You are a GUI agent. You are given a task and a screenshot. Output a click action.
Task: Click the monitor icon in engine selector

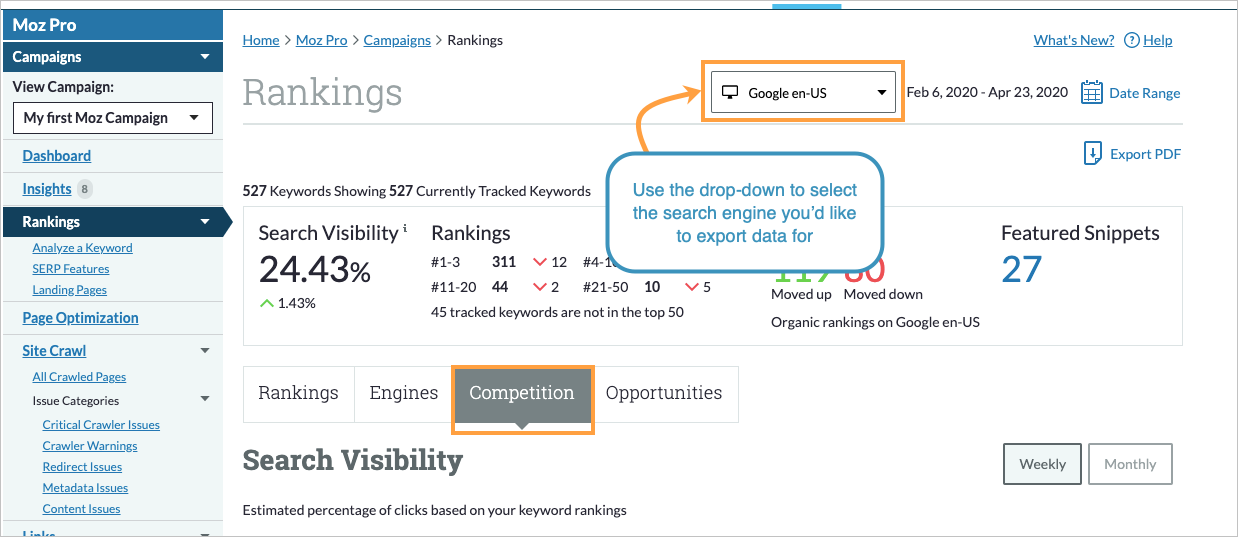[x=730, y=93]
